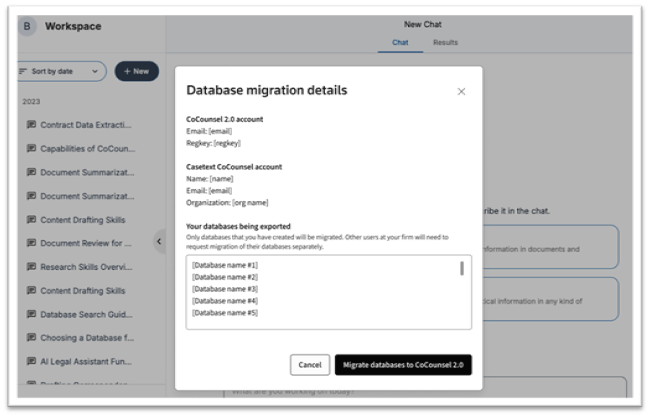650x417 pixels.
Task: Click the chat icon beside Document Review for
Action: pyautogui.click(x=31, y=244)
